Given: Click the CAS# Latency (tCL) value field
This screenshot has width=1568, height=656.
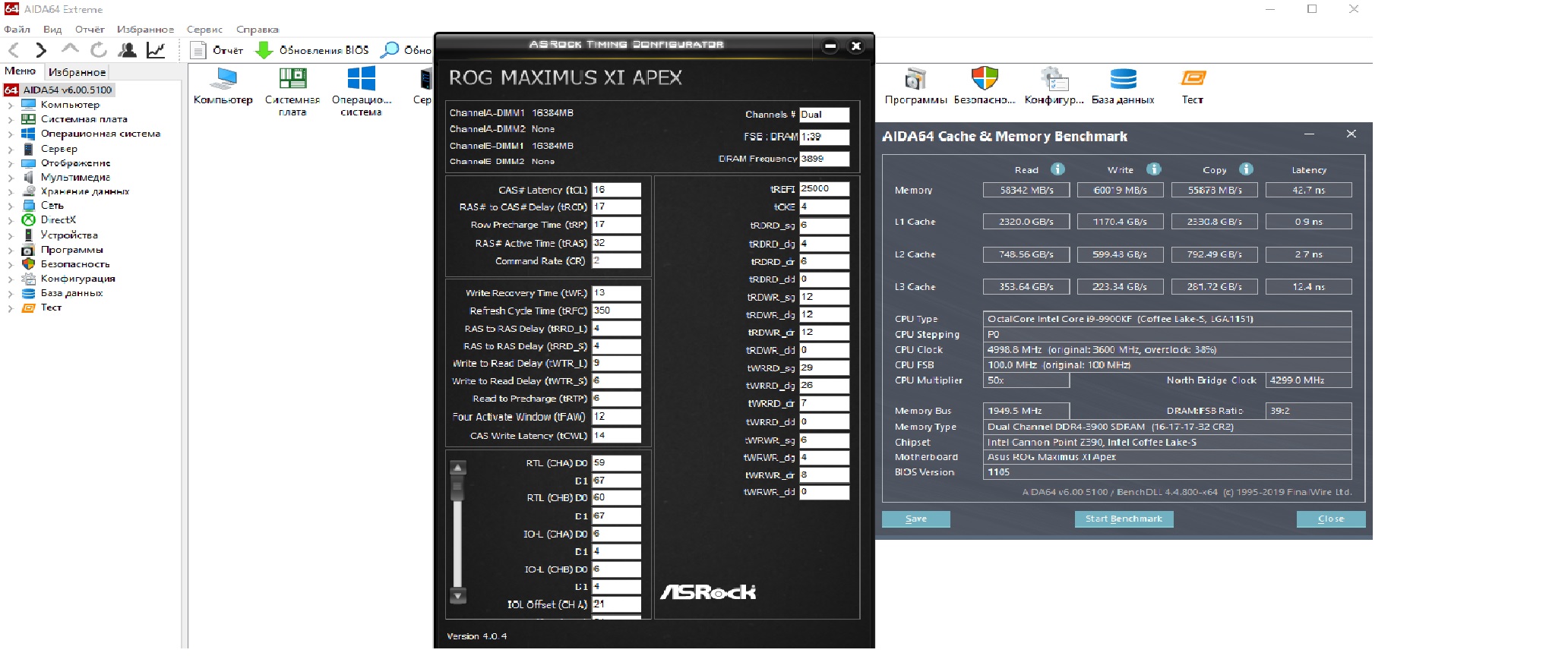Looking at the screenshot, I should [x=616, y=190].
